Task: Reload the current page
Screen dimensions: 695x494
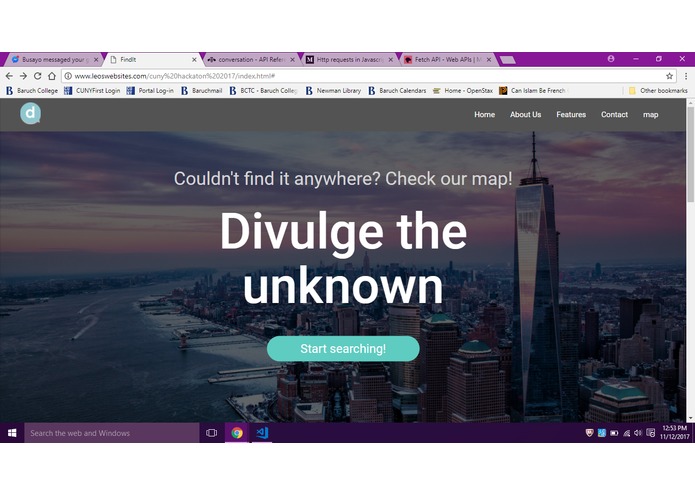Action: click(x=38, y=76)
